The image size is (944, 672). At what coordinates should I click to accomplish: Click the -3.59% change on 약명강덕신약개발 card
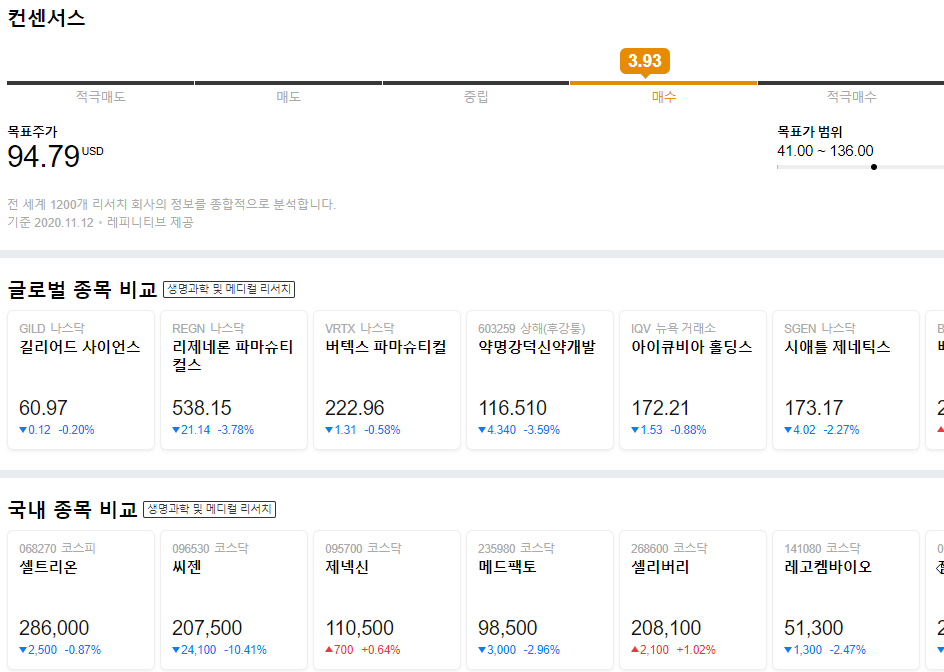tap(541, 429)
